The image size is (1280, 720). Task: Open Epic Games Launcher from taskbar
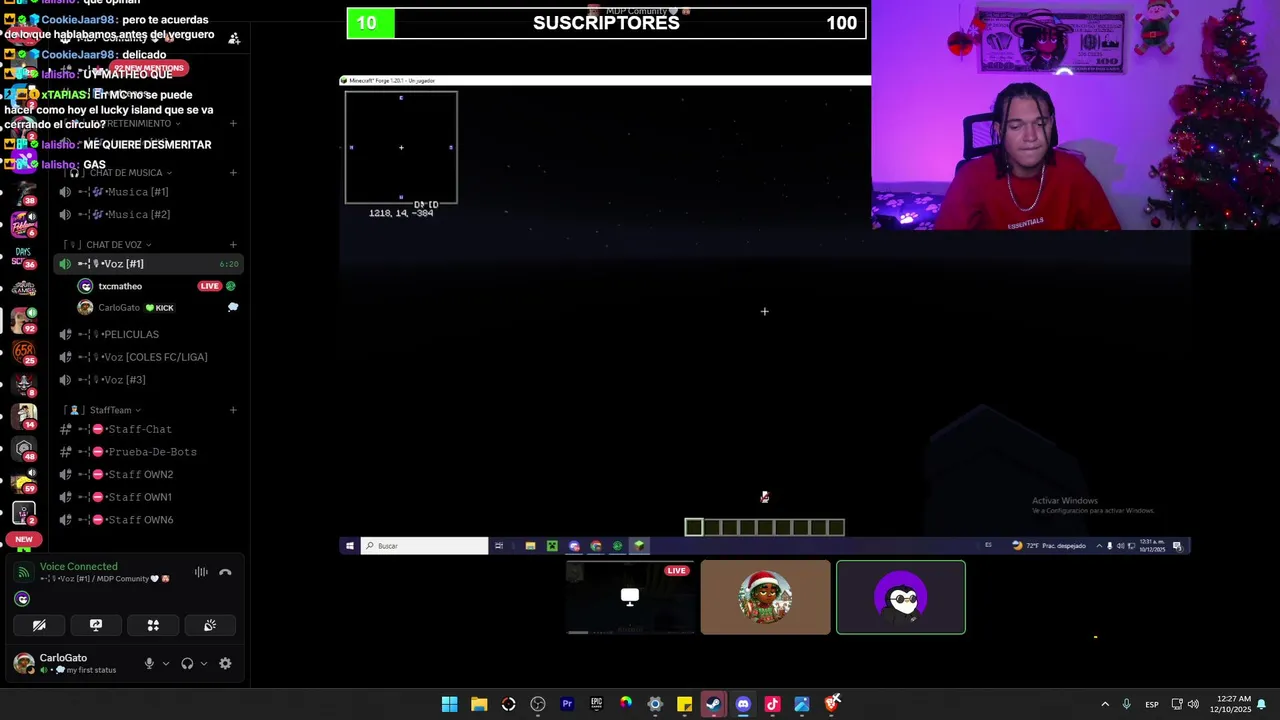[x=596, y=704]
